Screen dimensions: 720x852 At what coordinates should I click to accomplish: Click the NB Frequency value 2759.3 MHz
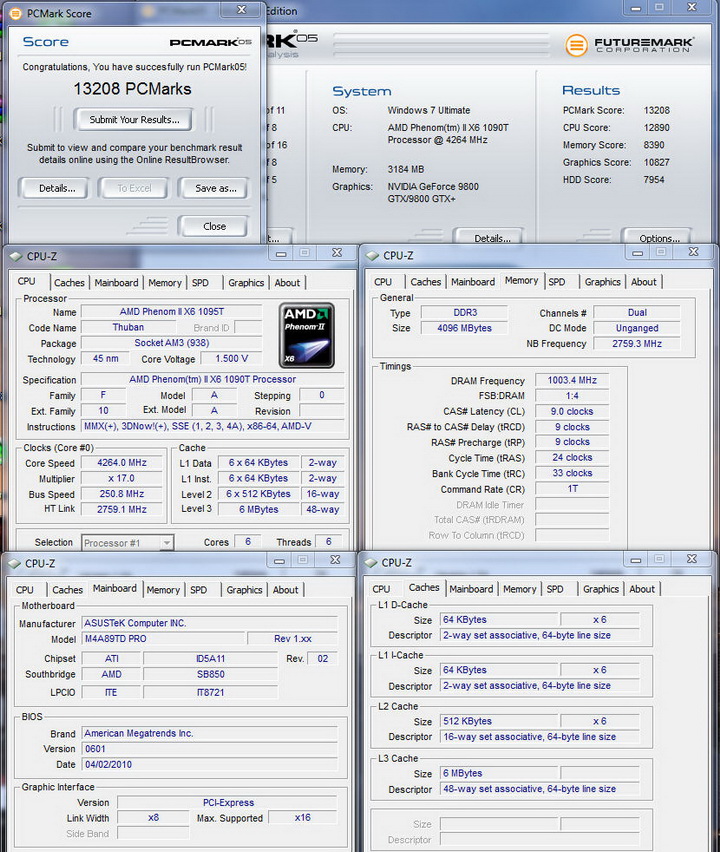[637, 343]
